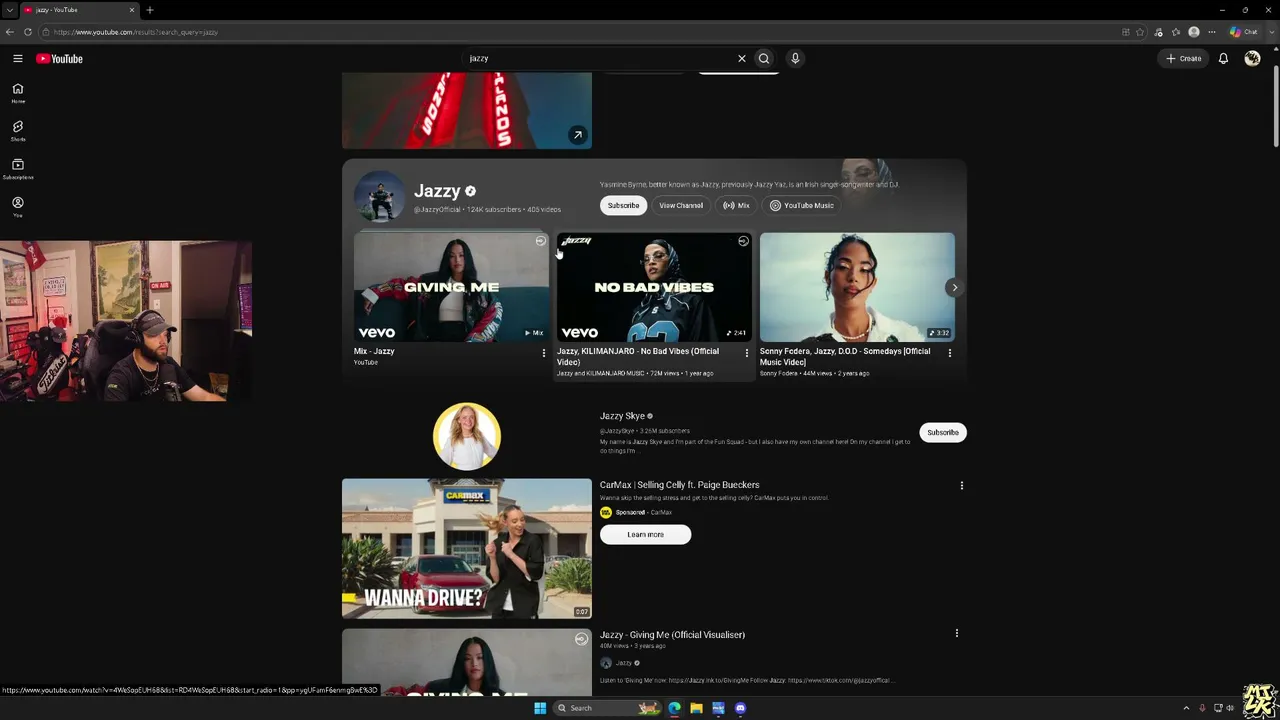Open more options for Giving Me Visualiser

(x=957, y=633)
